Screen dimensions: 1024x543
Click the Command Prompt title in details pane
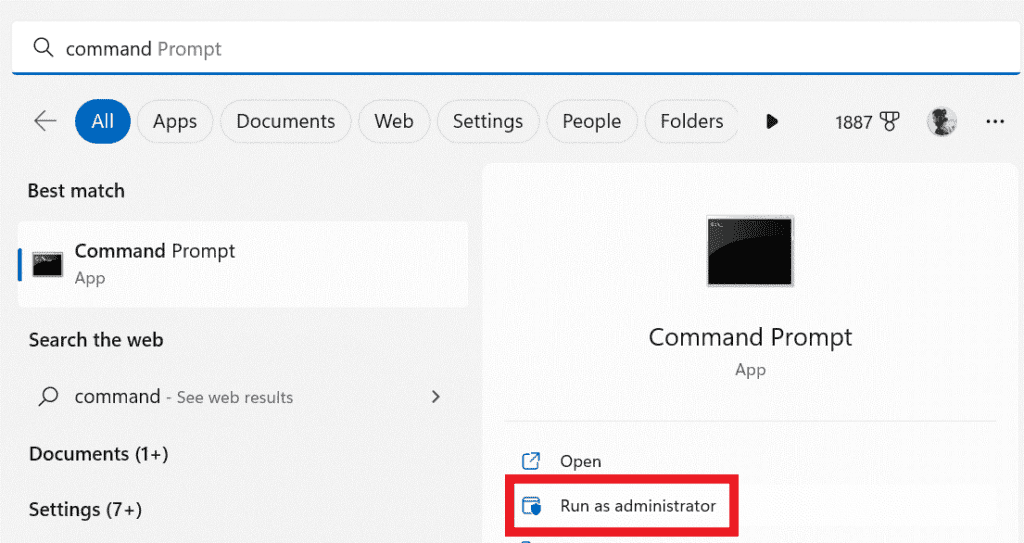(750, 337)
